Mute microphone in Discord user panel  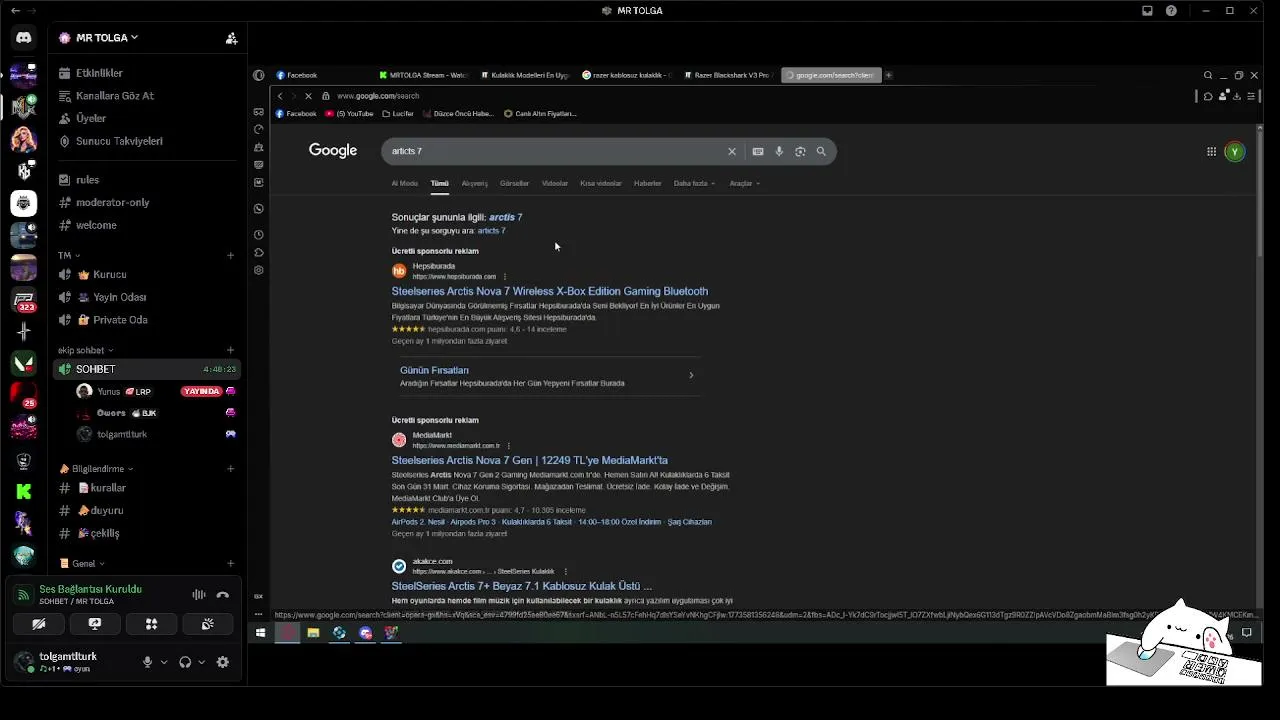coord(147,662)
